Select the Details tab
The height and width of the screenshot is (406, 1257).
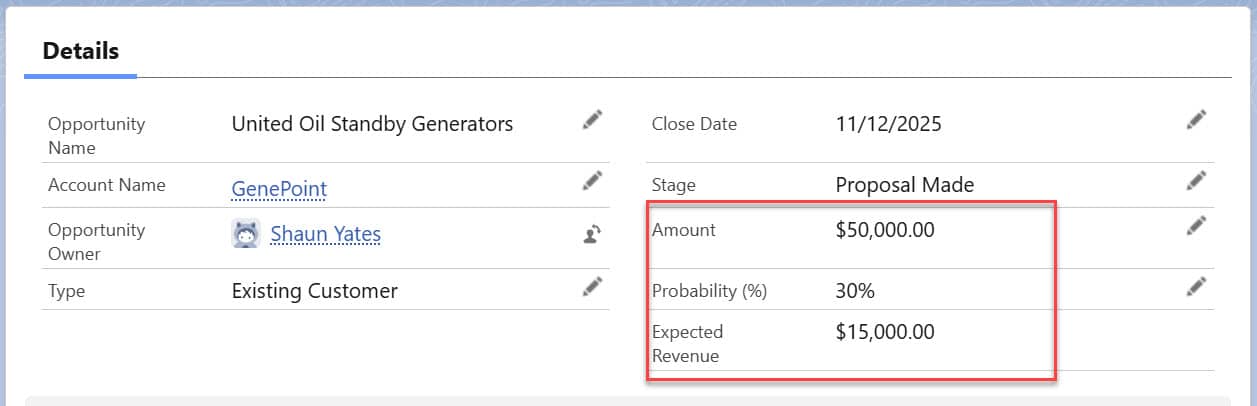[81, 51]
